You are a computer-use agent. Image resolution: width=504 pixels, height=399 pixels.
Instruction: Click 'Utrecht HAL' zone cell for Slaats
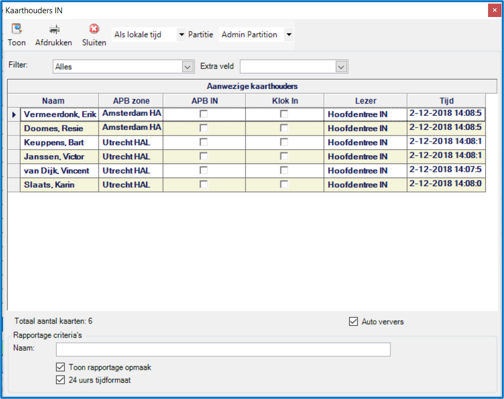[x=131, y=185]
